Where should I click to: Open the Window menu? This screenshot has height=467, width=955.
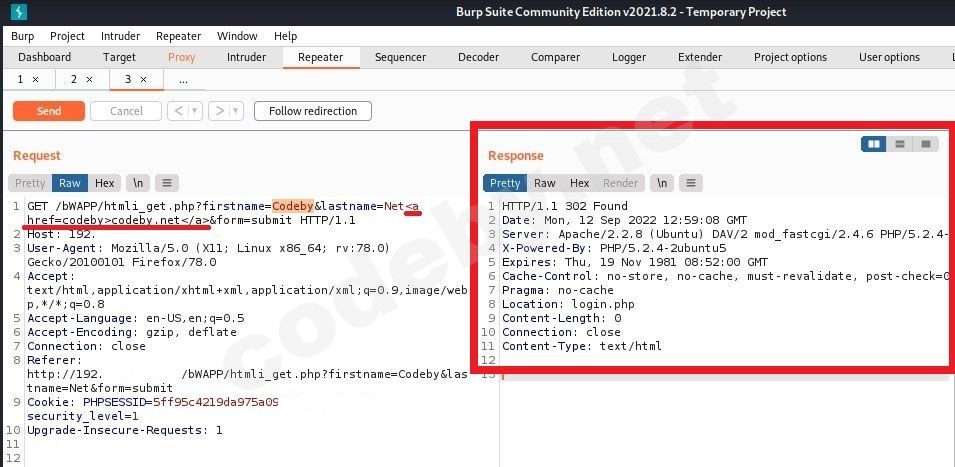point(237,36)
